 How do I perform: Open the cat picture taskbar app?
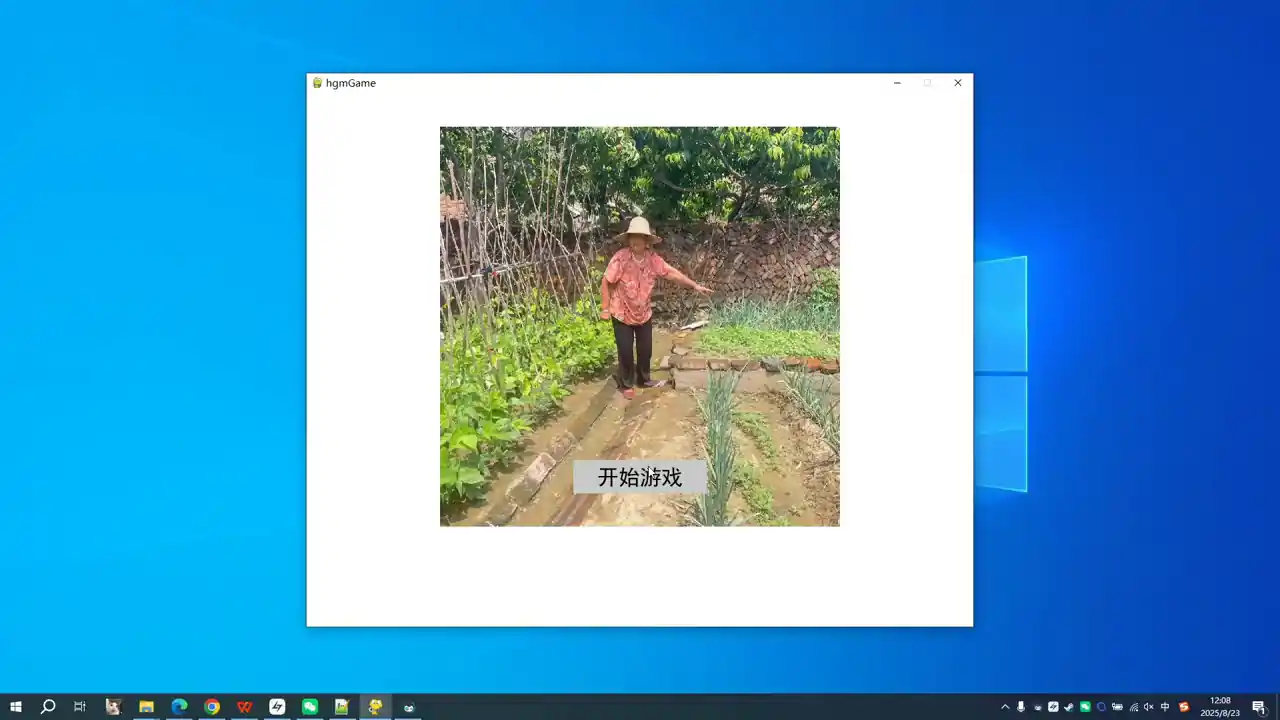tap(113, 707)
